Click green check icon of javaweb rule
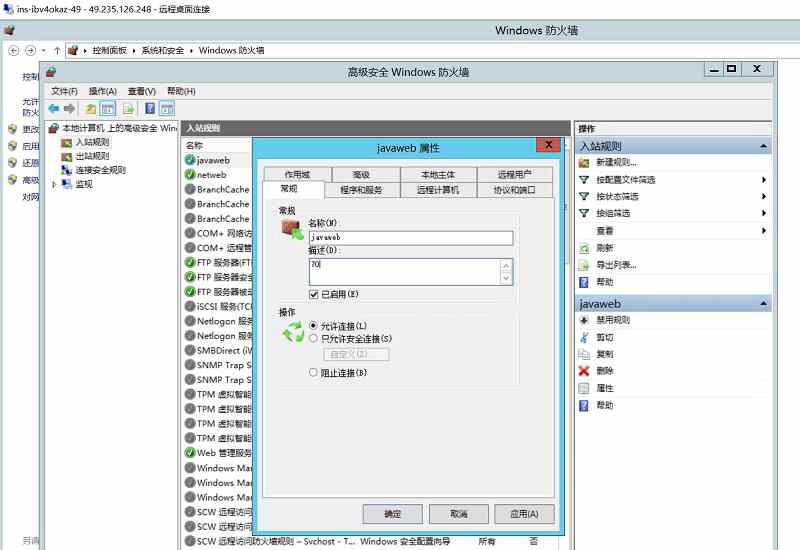Image resolution: width=800 pixels, height=550 pixels. 190,160
